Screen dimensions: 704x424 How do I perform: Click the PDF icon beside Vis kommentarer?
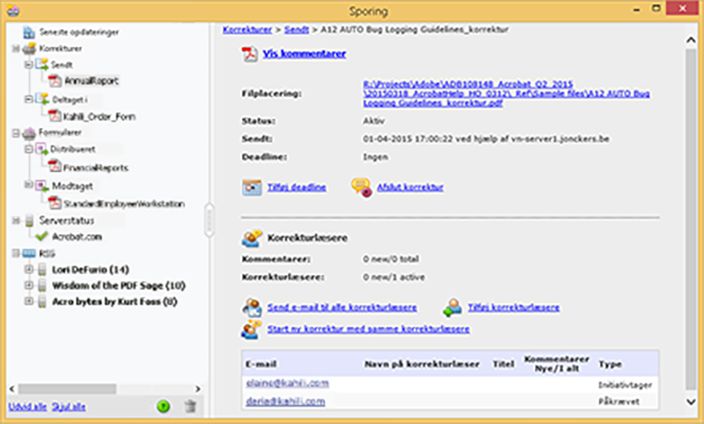click(250, 54)
